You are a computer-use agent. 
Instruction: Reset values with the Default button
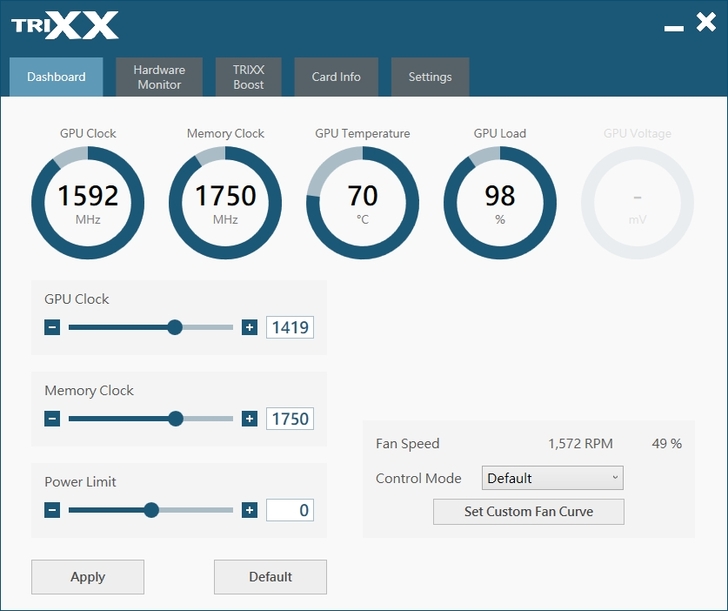[x=270, y=577]
